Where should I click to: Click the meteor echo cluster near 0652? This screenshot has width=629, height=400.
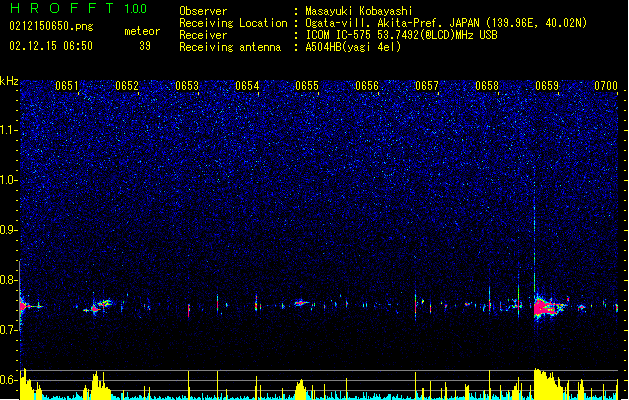point(97,307)
